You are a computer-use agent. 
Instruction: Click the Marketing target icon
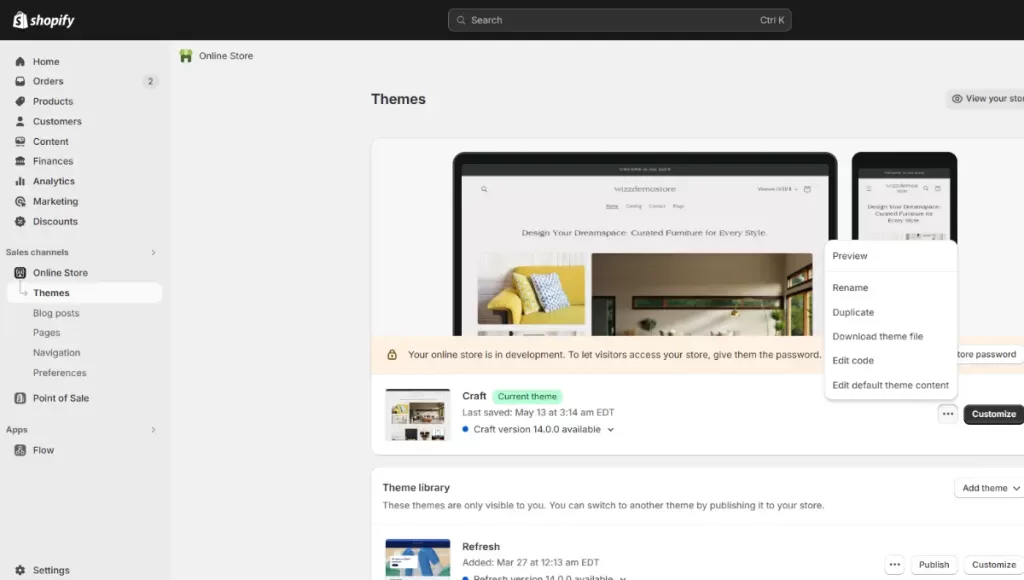coord(20,201)
